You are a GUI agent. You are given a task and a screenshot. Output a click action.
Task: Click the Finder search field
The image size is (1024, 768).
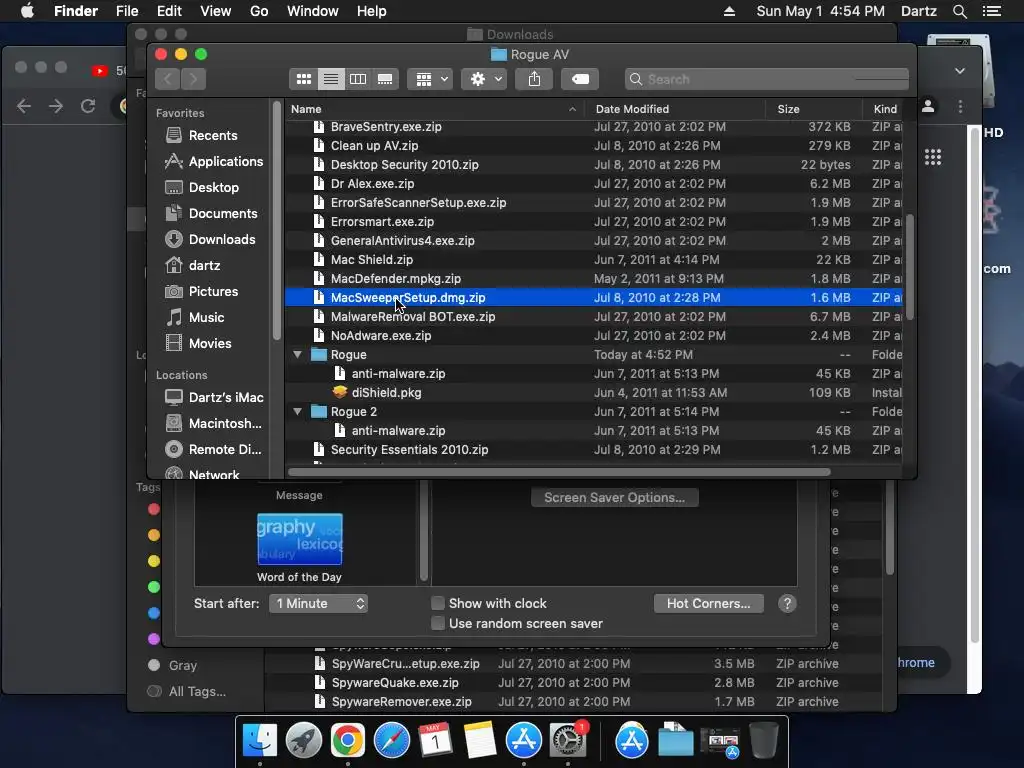pos(767,79)
